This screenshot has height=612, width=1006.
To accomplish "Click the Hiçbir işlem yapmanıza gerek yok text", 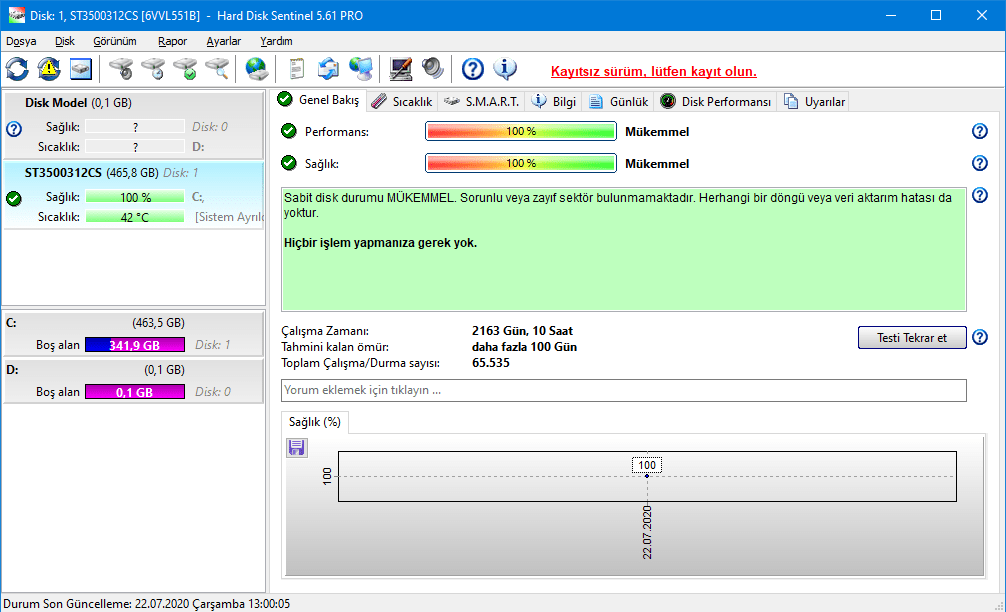I will coord(380,243).
